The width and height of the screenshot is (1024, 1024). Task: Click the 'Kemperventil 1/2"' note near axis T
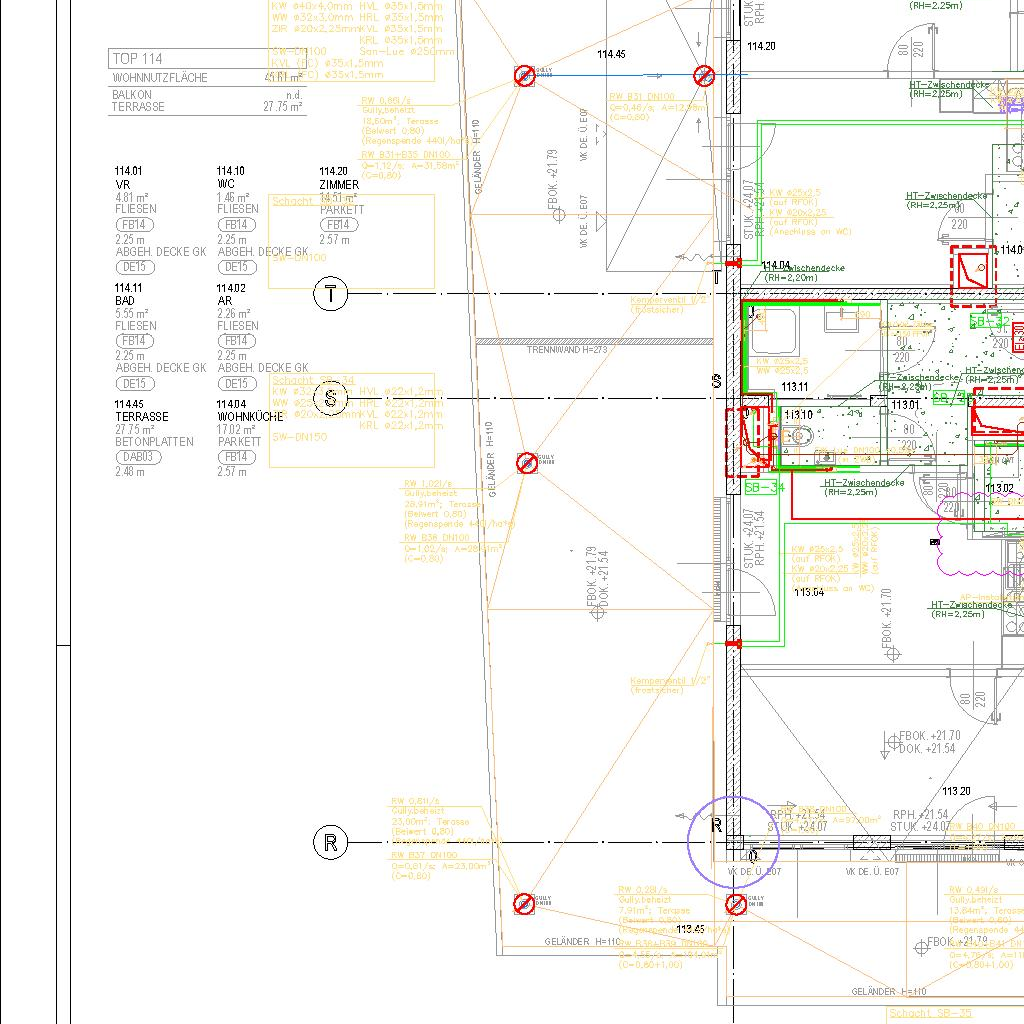tap(668, 304)
